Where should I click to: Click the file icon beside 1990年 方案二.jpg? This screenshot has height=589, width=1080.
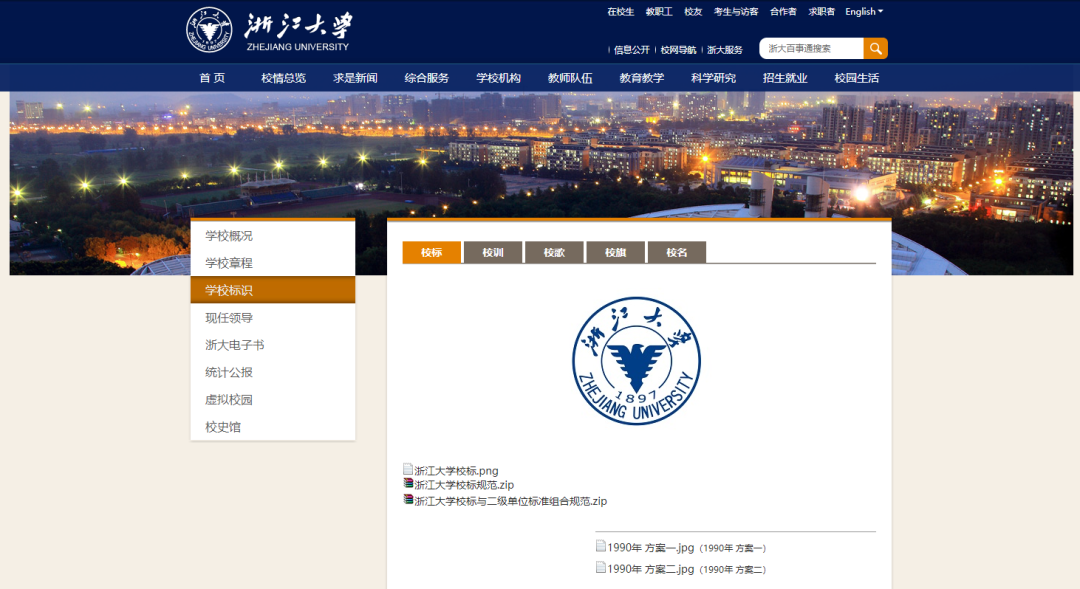pos(601,568)
